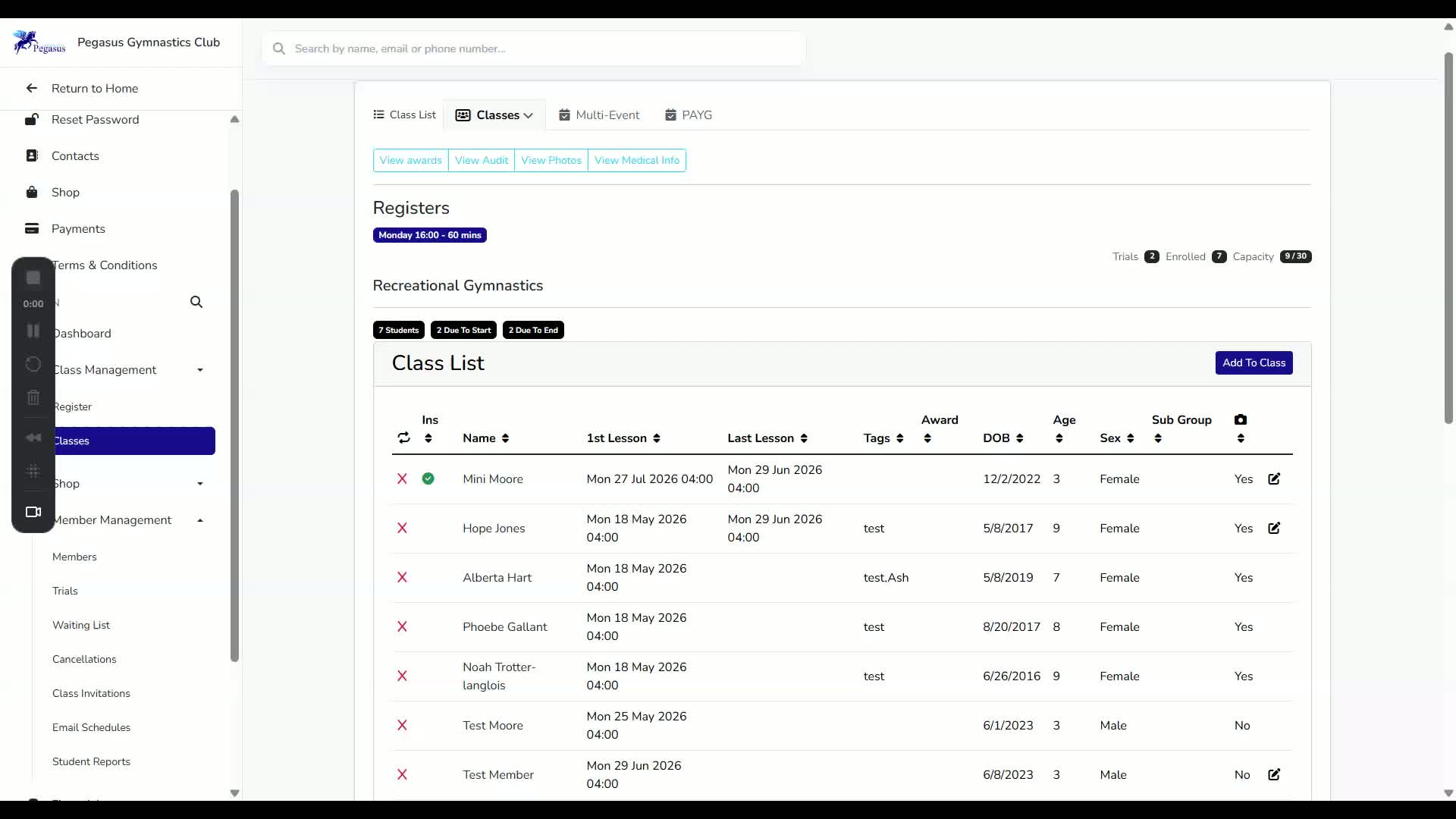This screenshot has width=1456, height=819.
Task: Open Register in the sidebar
Action: pyautogui.click(x=73, y=407)
